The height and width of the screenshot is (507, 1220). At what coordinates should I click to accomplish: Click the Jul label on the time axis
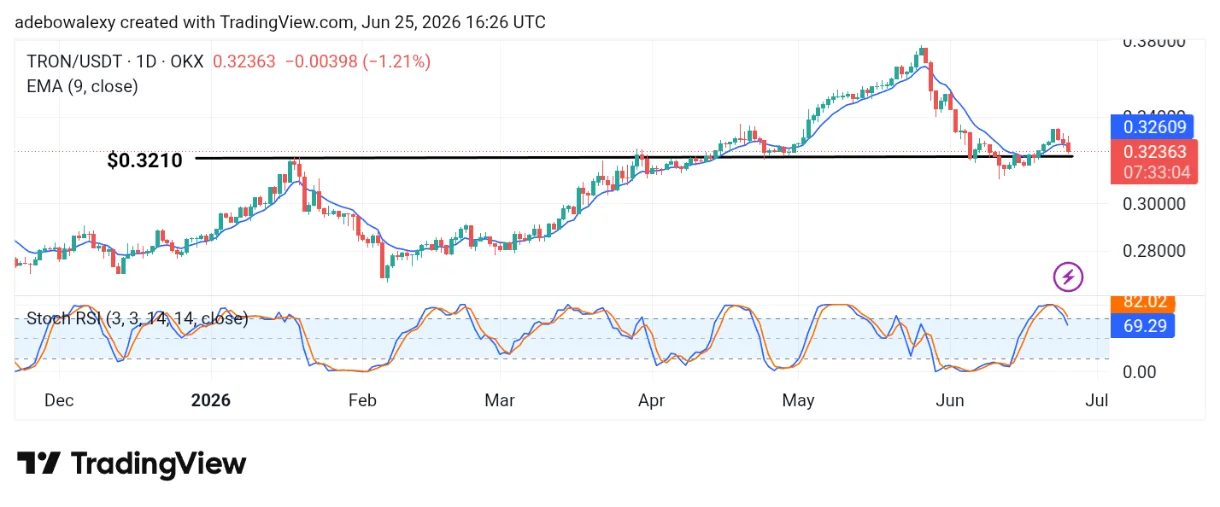pyautogui.click(x=1096, y=400)
